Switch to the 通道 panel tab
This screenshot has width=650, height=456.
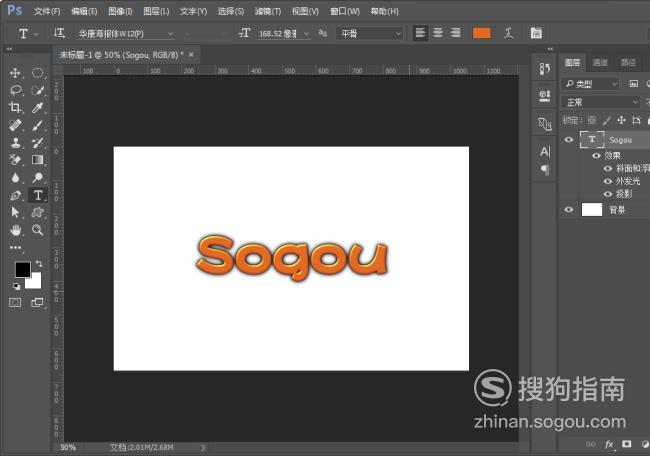click(x=600, y=62)
